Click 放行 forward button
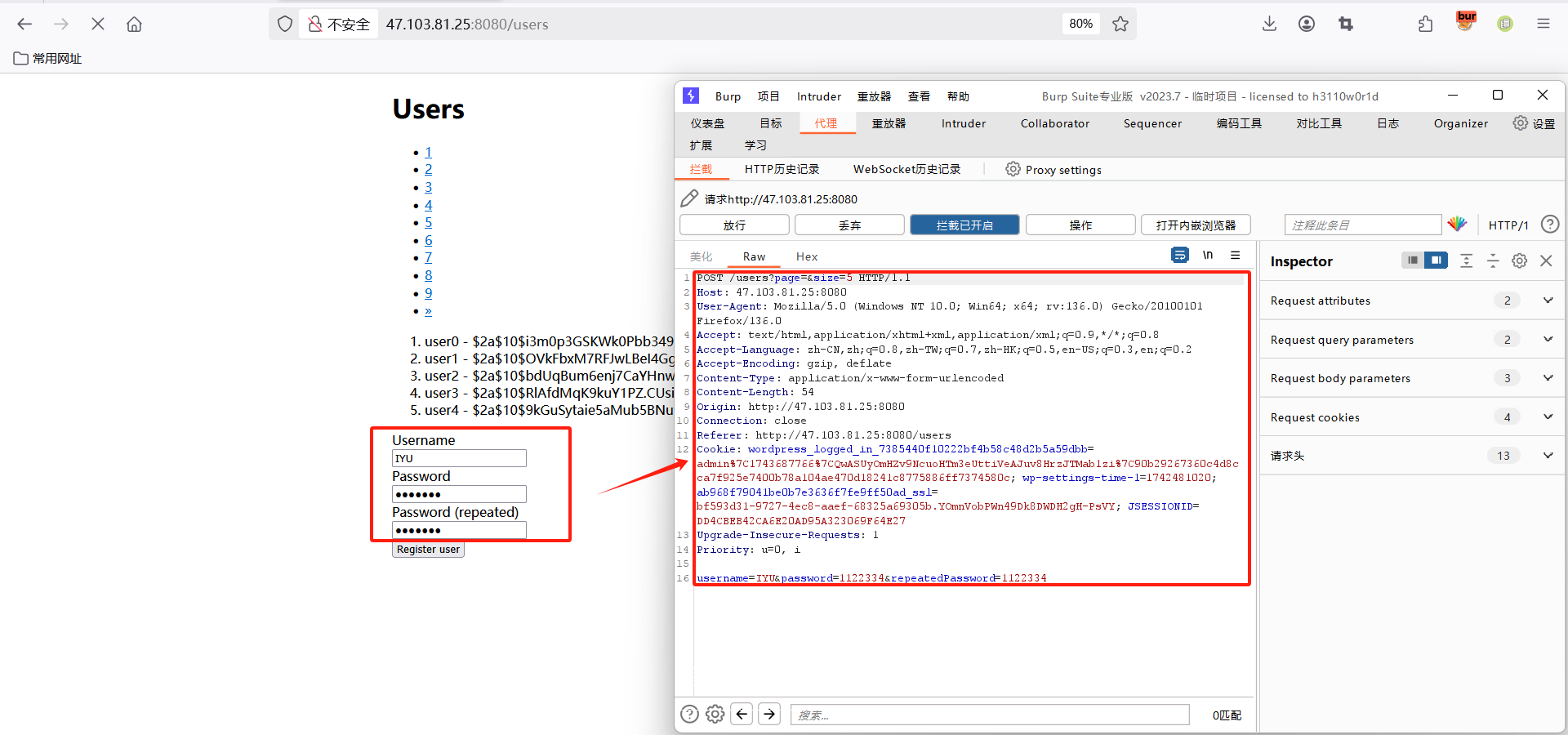 coord(734,225)
